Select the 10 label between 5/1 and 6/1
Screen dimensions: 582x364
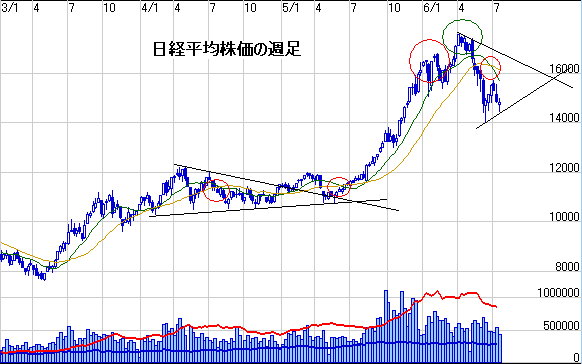click(394, 8)
